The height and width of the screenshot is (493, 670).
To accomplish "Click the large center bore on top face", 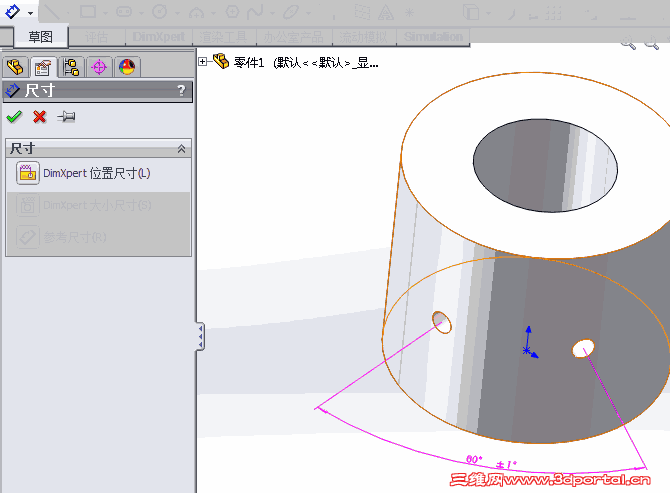I will [x=545, y=165].
